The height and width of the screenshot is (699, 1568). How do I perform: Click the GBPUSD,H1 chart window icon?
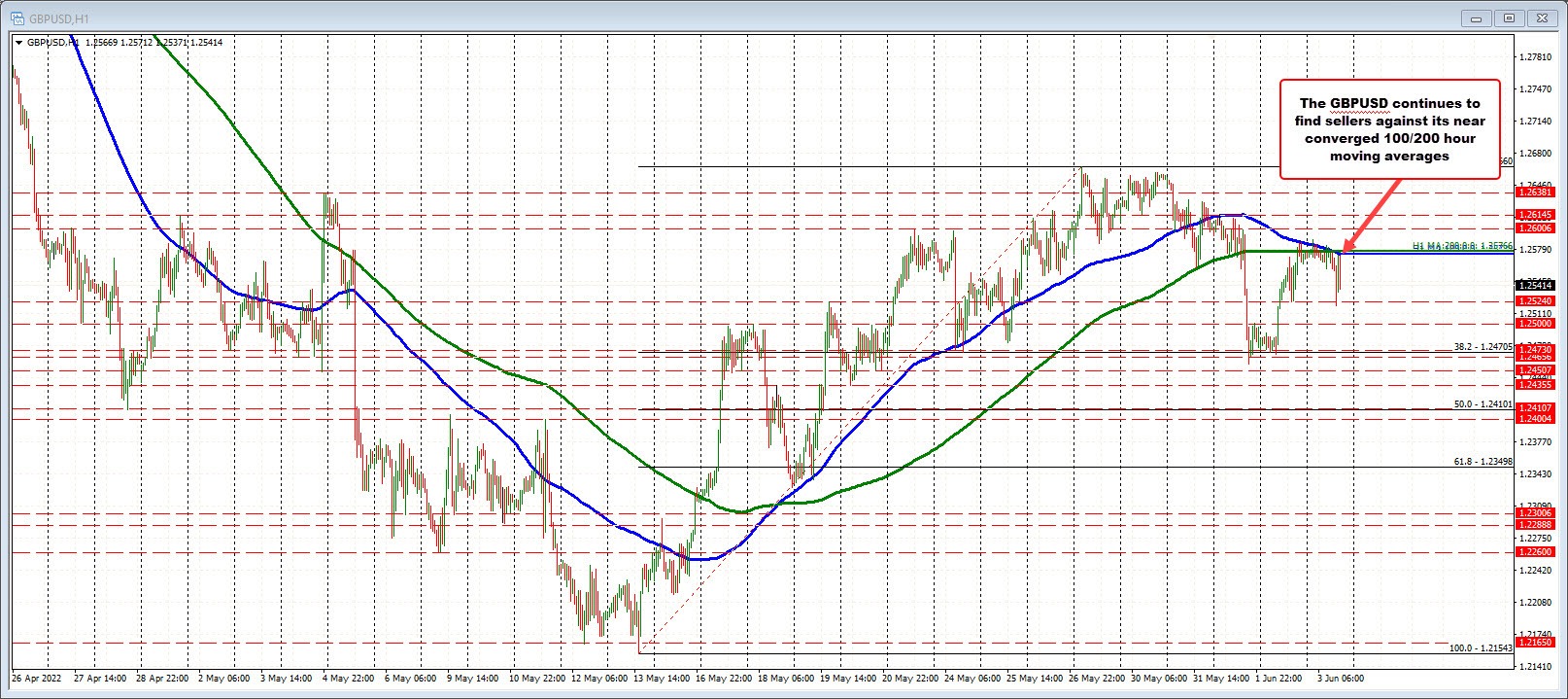point(16,17)
